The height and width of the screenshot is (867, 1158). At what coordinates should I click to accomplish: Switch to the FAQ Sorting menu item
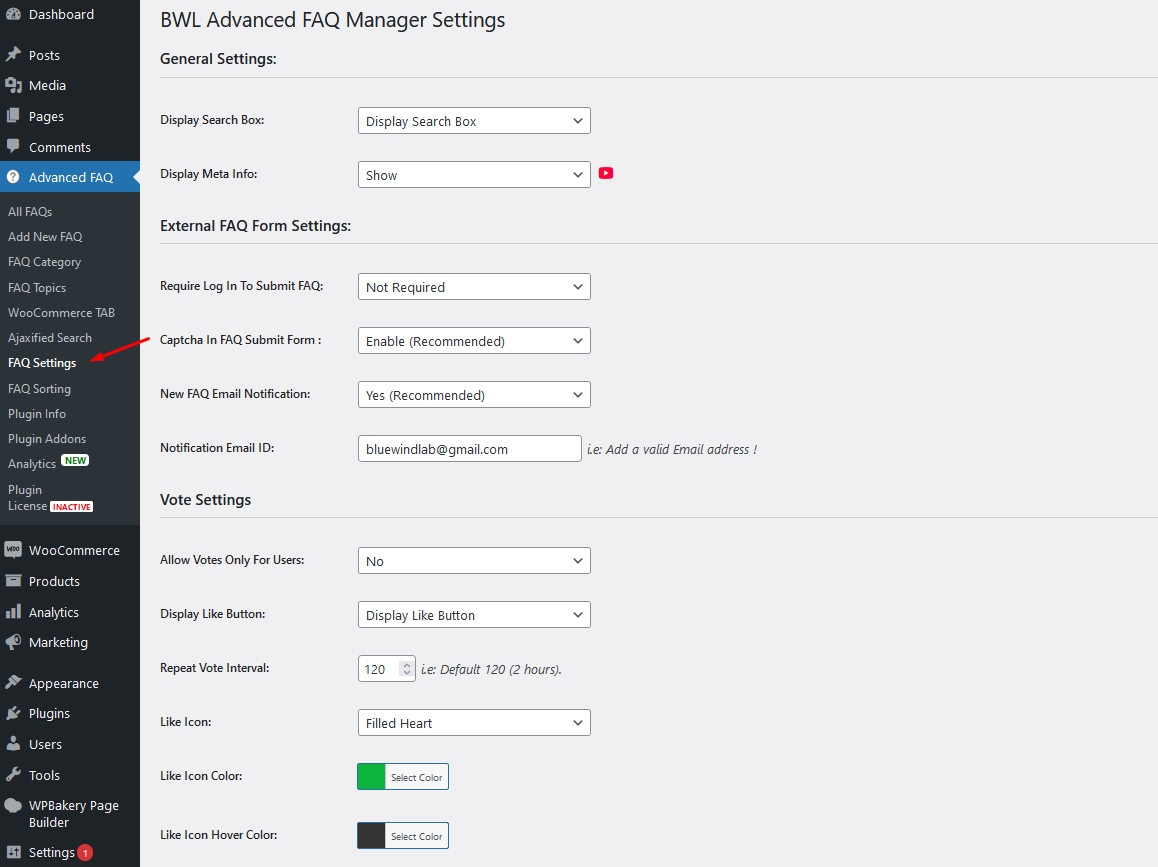(37, 388)
